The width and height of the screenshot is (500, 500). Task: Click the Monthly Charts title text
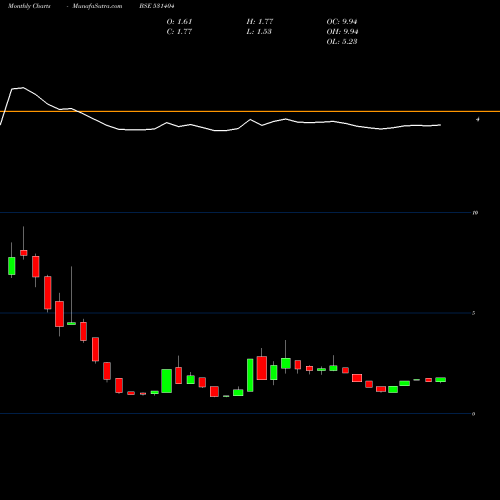(x=29, y=6)
